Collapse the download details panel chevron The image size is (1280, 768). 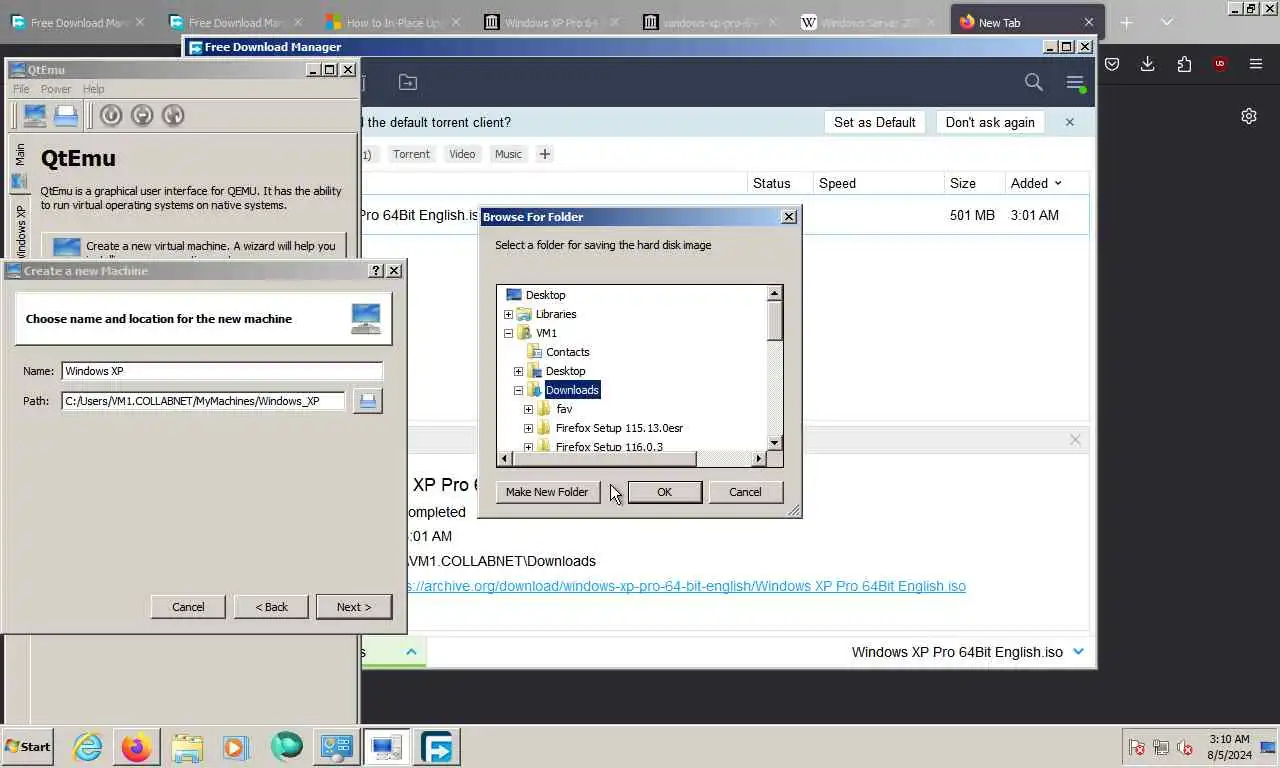pyautogui.click(x=411, y=652)
